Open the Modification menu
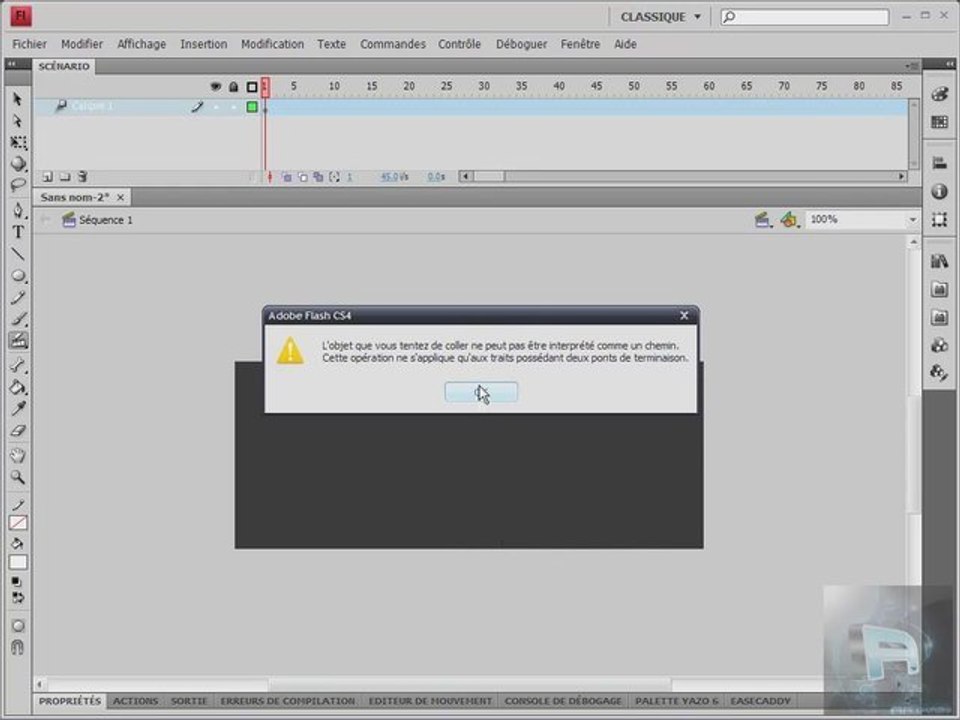 pyautogui.click(x=272, y=44)
